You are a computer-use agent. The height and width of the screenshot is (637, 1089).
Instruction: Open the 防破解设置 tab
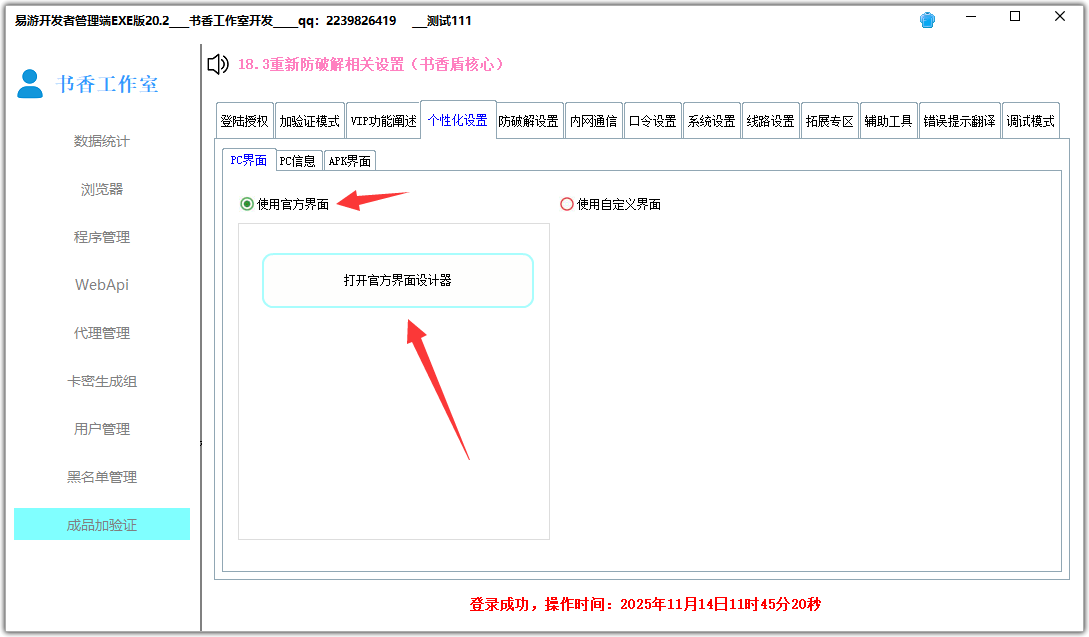[528, 119]
